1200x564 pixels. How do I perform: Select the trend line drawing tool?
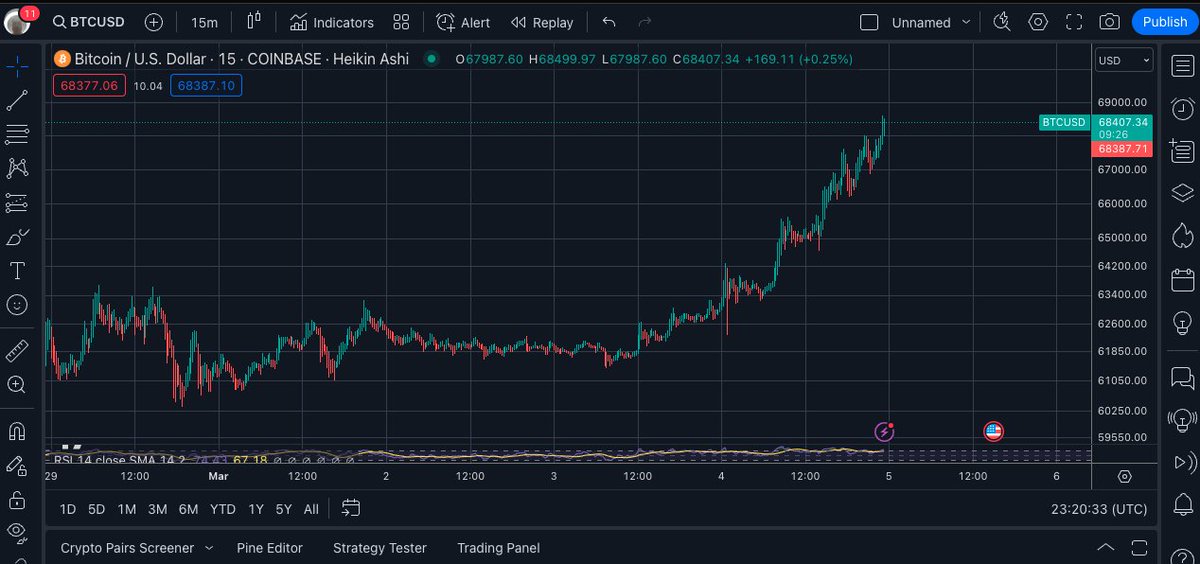click(17, 100)
